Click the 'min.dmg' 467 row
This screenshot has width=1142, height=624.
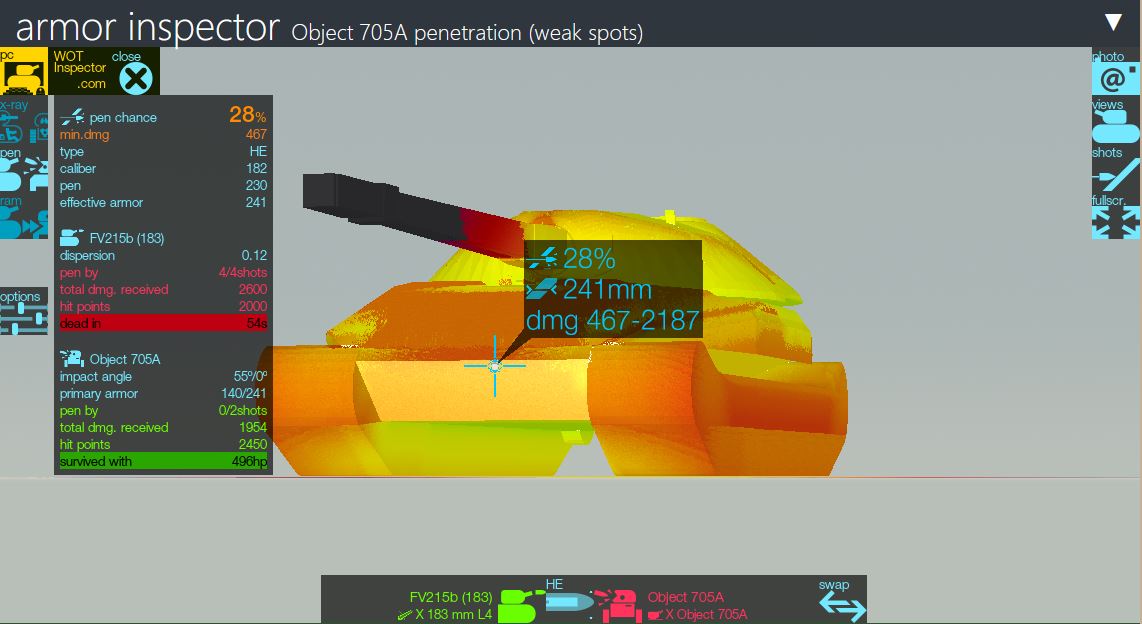(x=163, y=135)
